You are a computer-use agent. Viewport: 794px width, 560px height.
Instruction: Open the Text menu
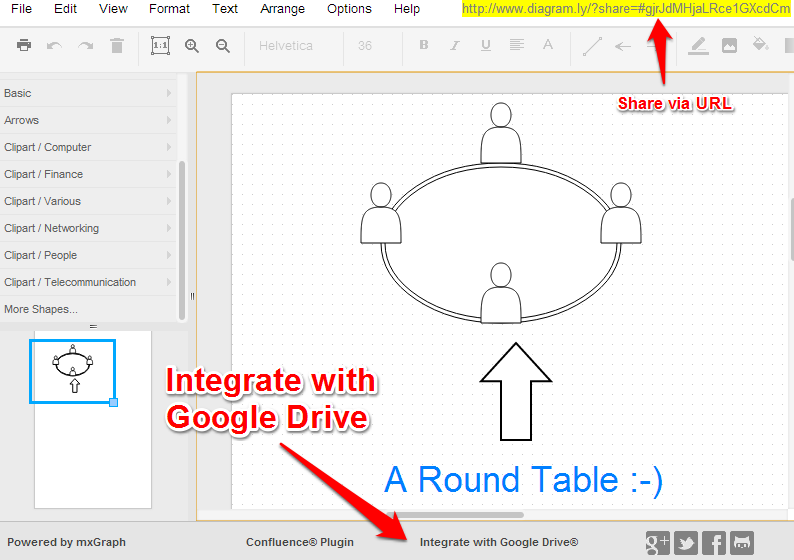(x=225, y=9)
